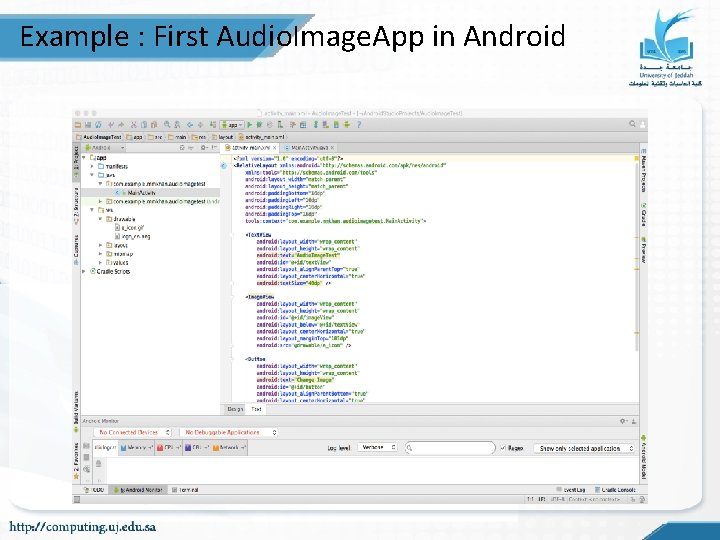720x540 pixels.
Task: Click the Save All toolbar icon
Action: 88,125
